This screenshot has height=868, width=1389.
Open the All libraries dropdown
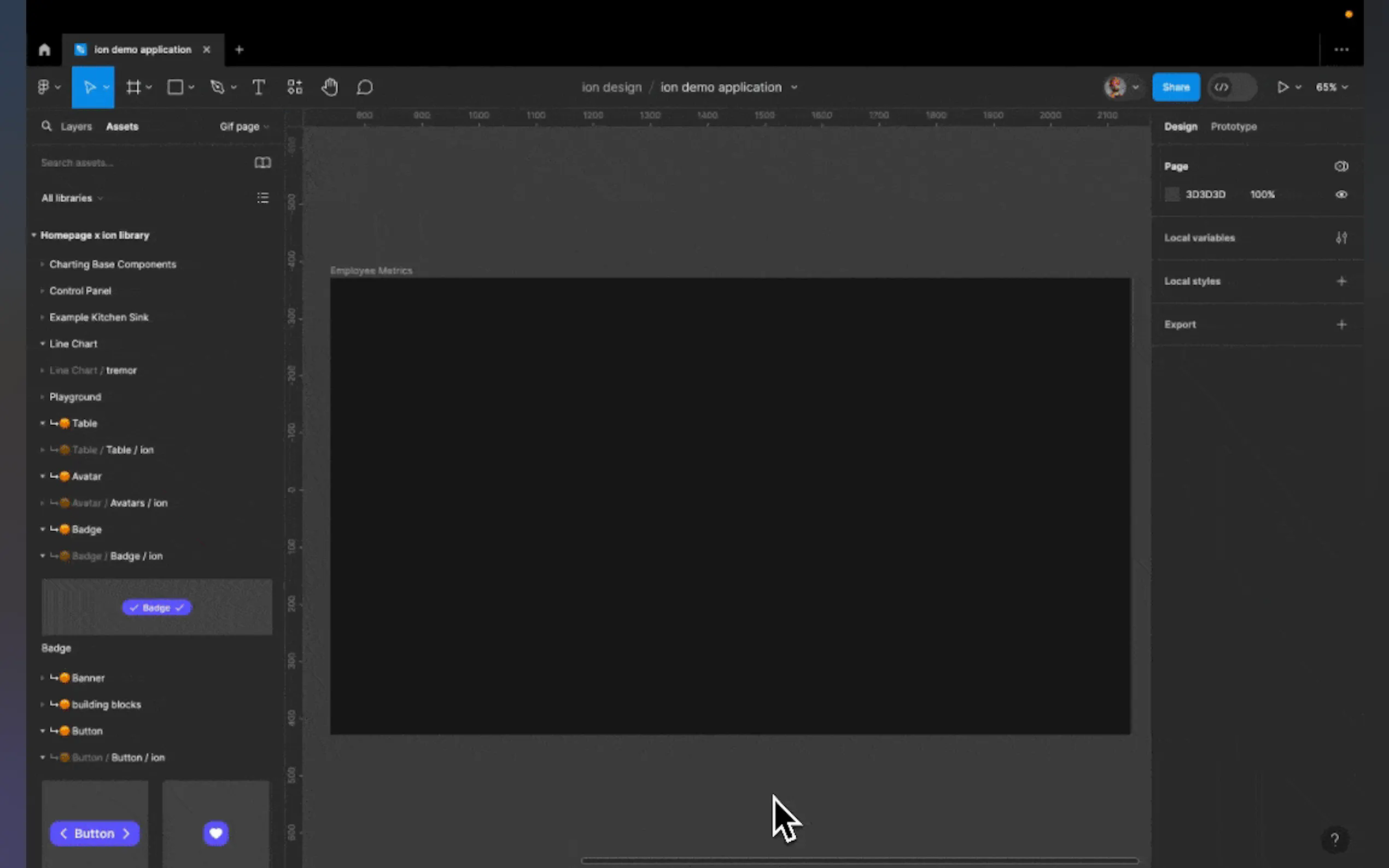[x=72, y=198]
